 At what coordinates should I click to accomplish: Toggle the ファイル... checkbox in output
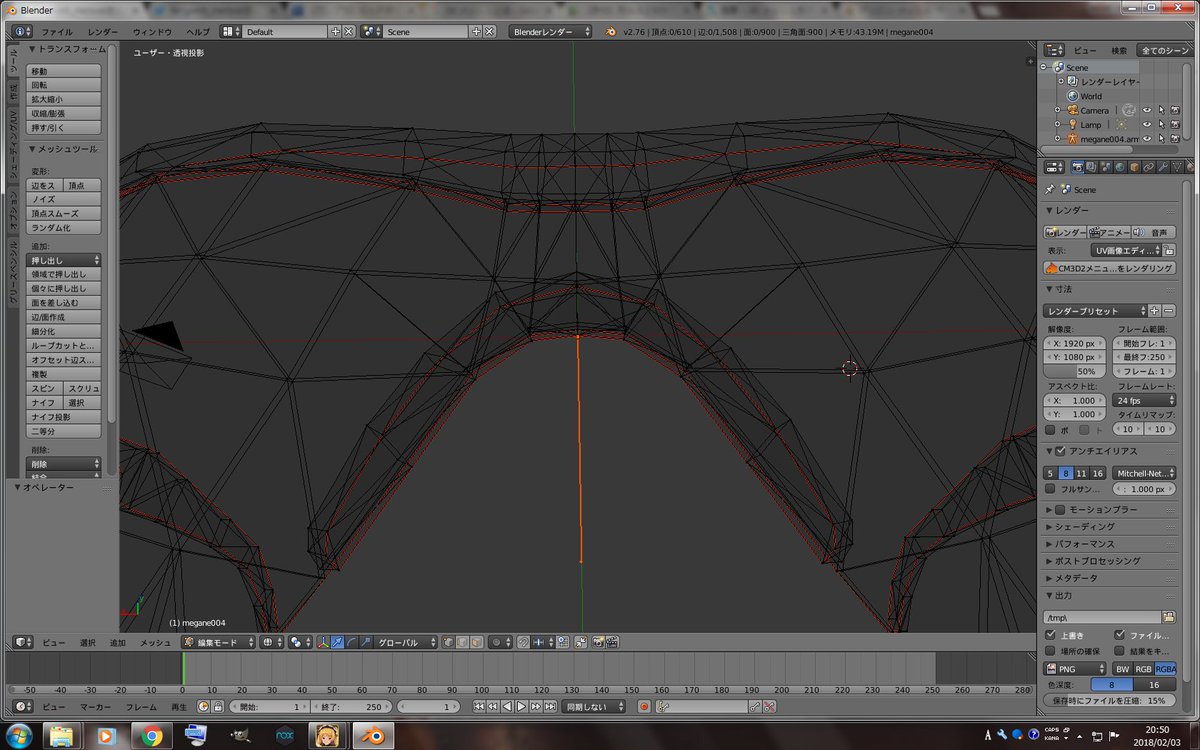(1120, 635)
